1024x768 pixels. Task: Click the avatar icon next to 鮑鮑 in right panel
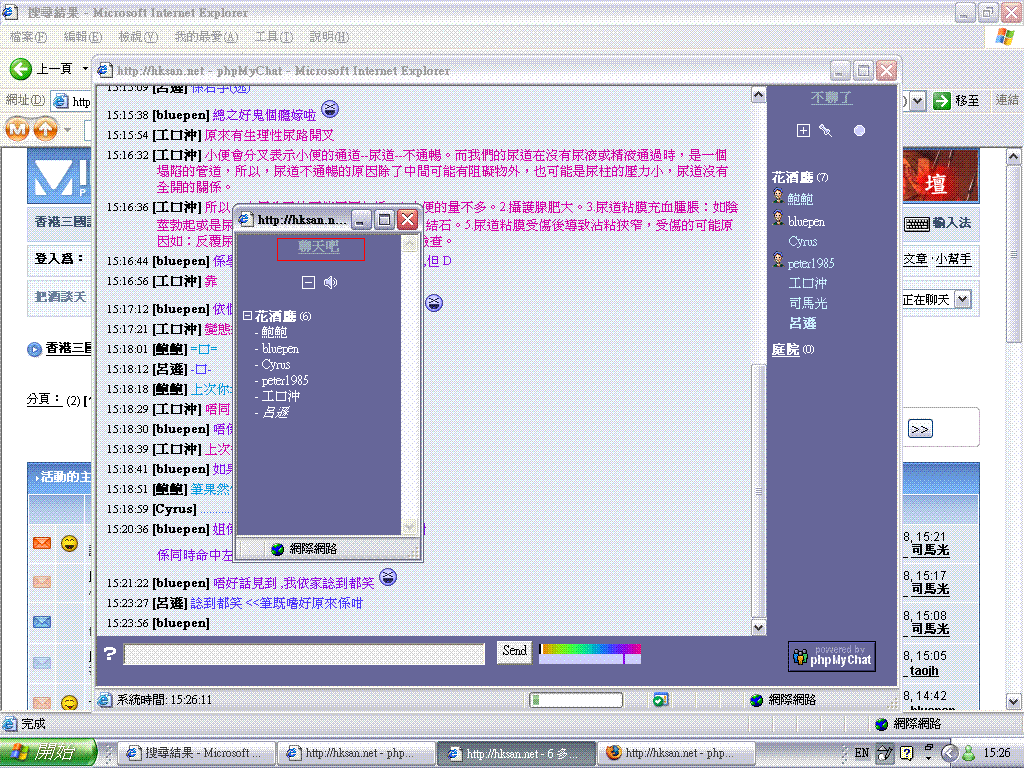coord(778,195)
